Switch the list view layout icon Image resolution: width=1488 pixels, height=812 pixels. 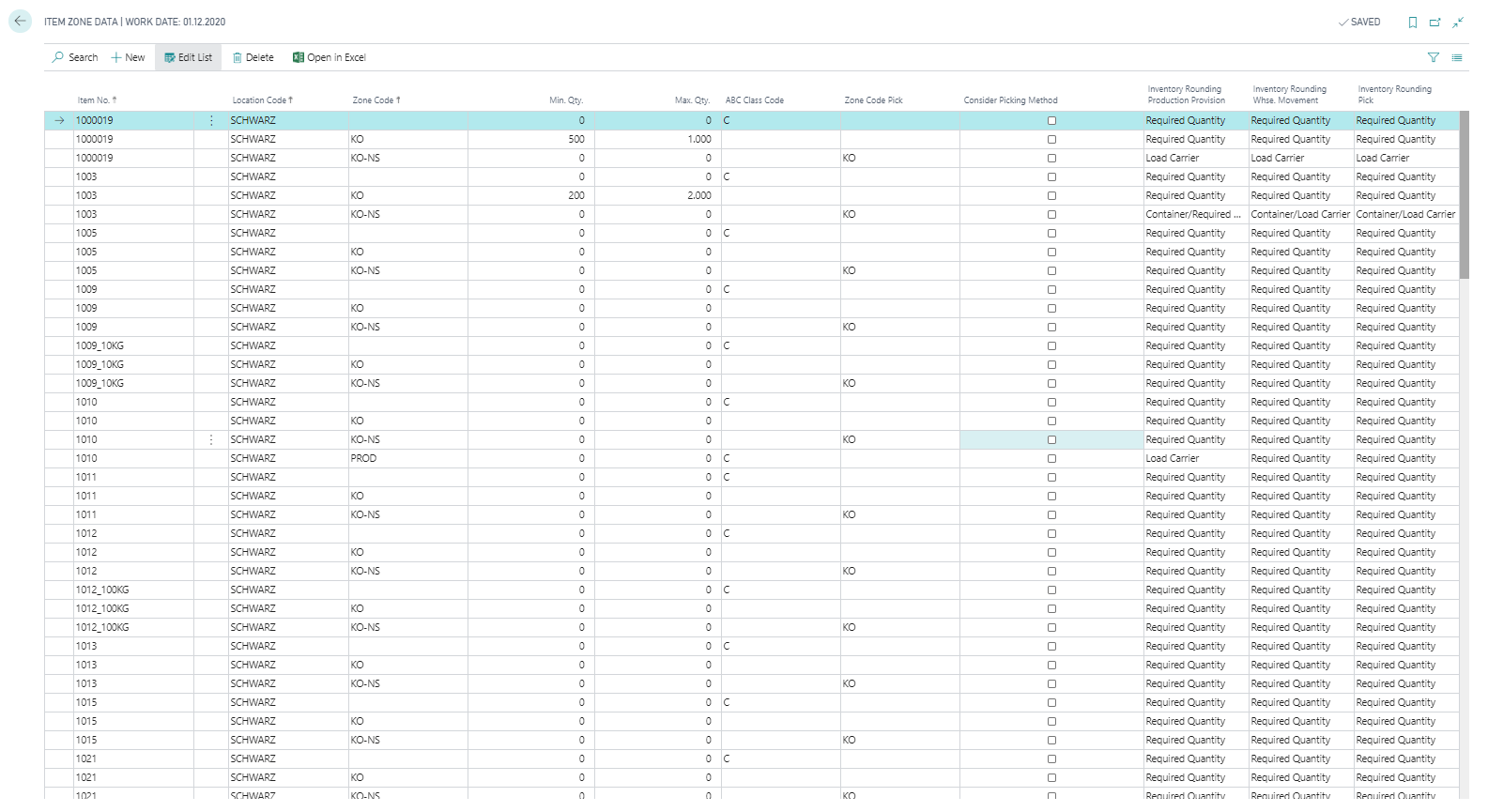pyautogui.click(x=1457, y=57)
